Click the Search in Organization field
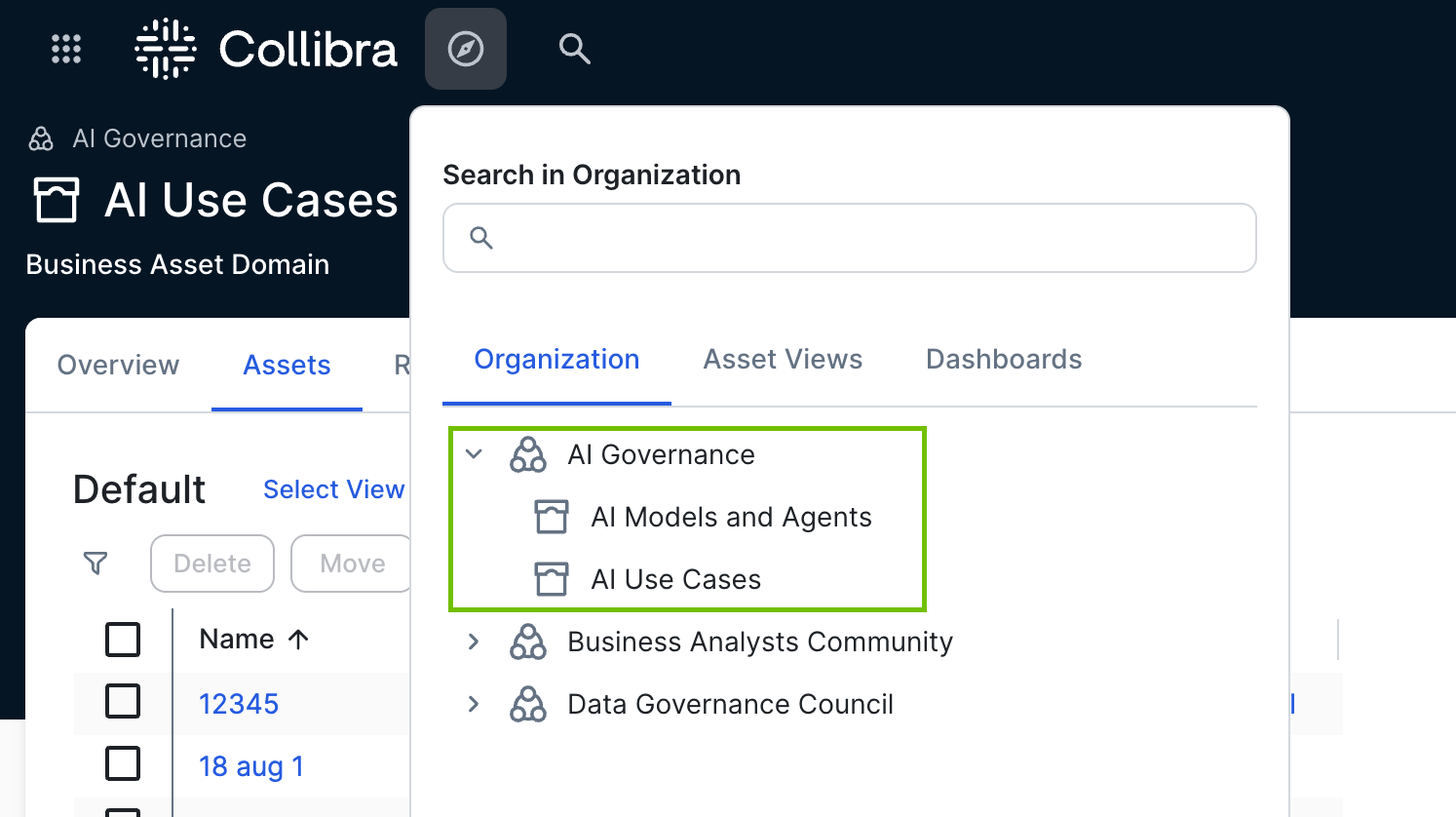 tap(850, 238)
